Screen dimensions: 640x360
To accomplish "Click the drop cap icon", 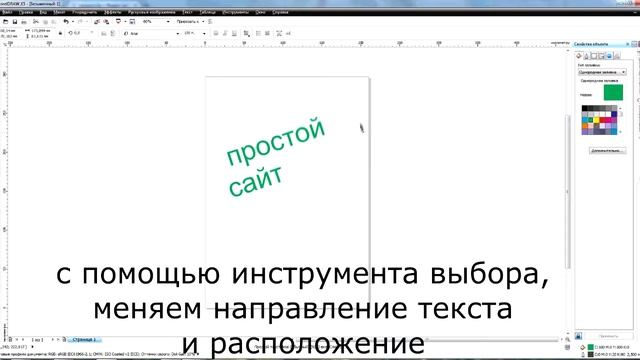I will tap(267, 33).
